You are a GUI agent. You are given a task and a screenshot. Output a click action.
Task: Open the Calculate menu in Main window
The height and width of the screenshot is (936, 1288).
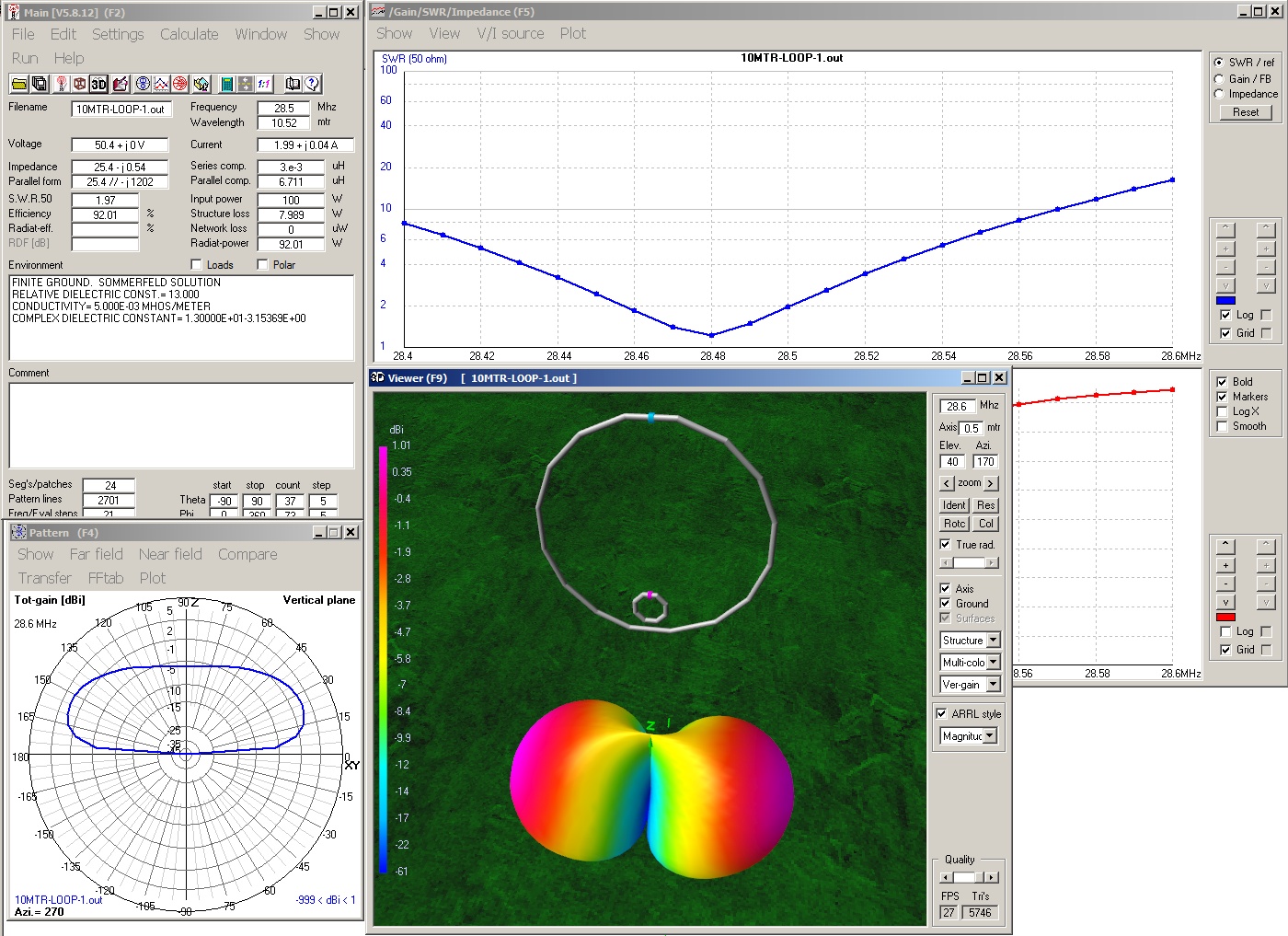tap(189, 34)
